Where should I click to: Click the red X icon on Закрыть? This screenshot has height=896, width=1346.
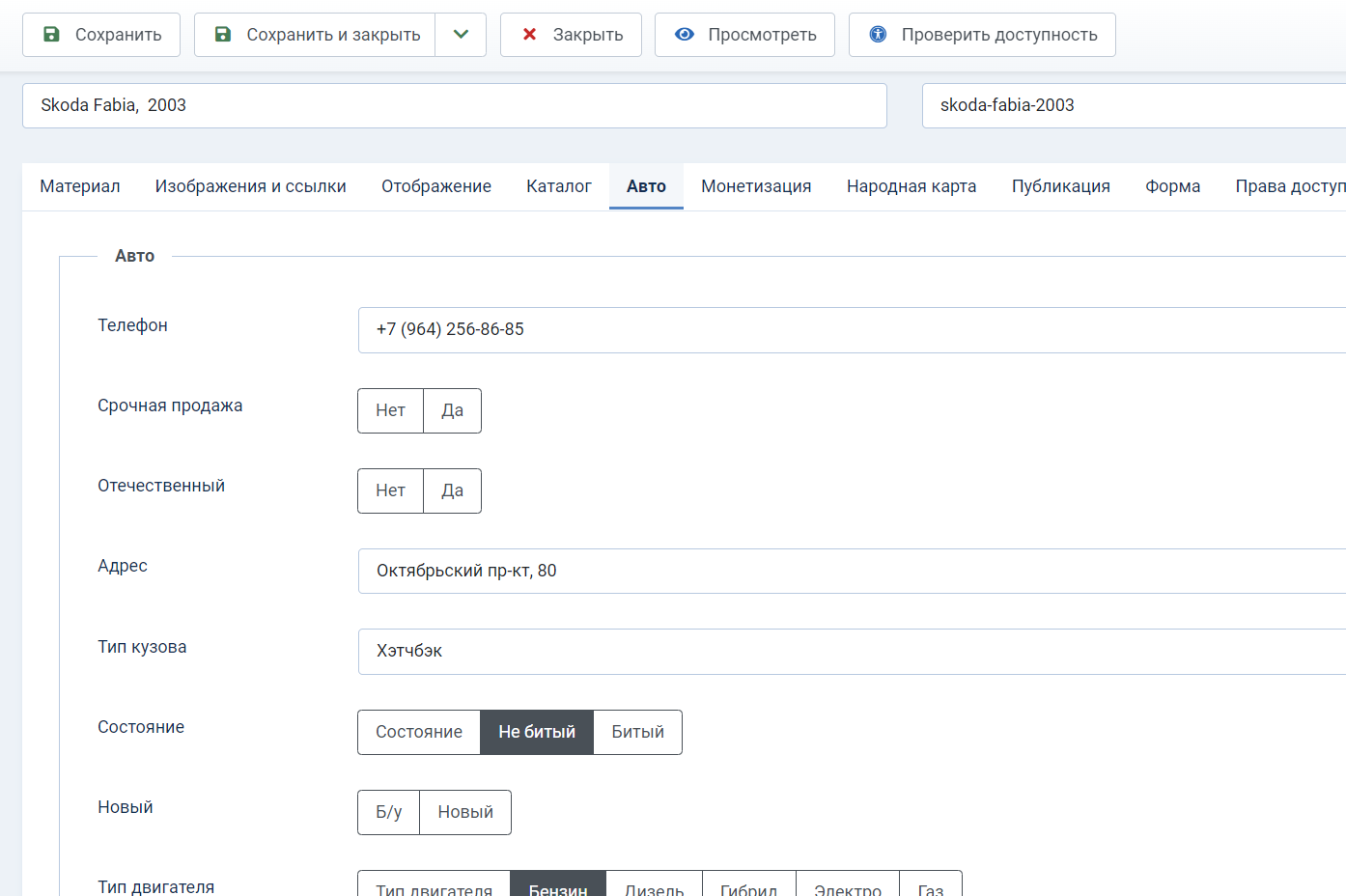[529, 35]
